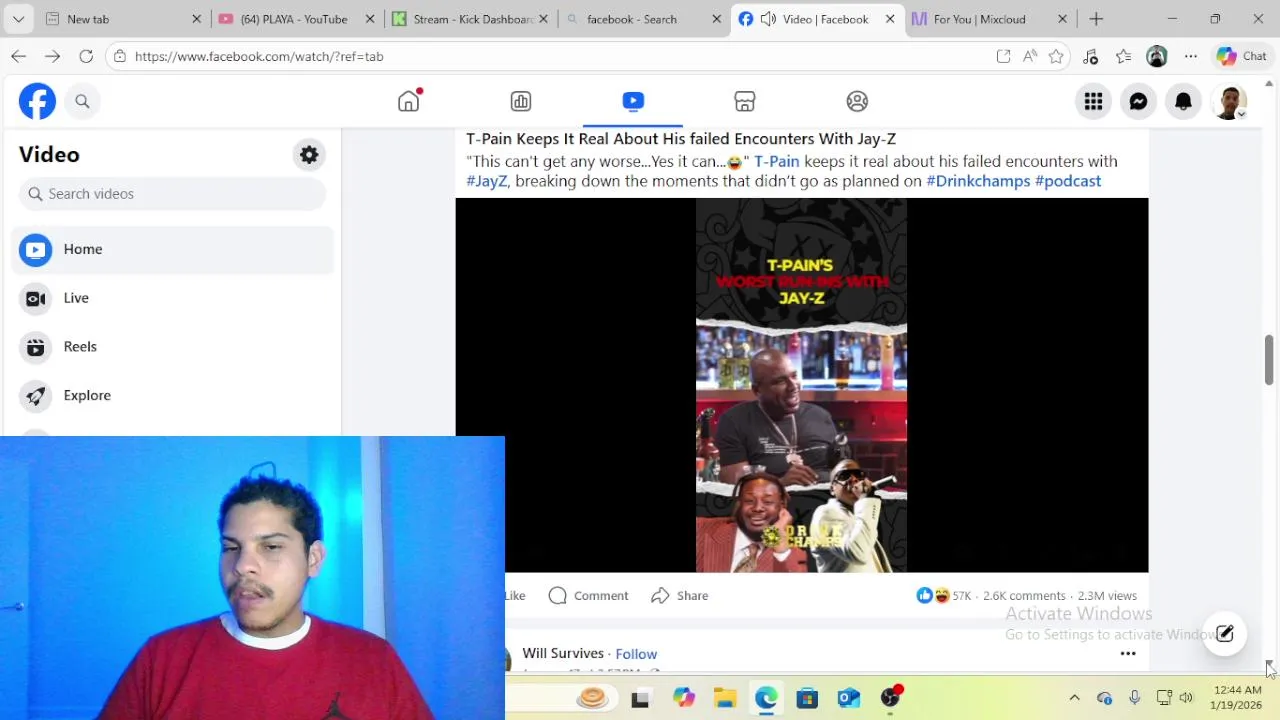Close the For You | Mixcloud tab

tap(1062, 19)
